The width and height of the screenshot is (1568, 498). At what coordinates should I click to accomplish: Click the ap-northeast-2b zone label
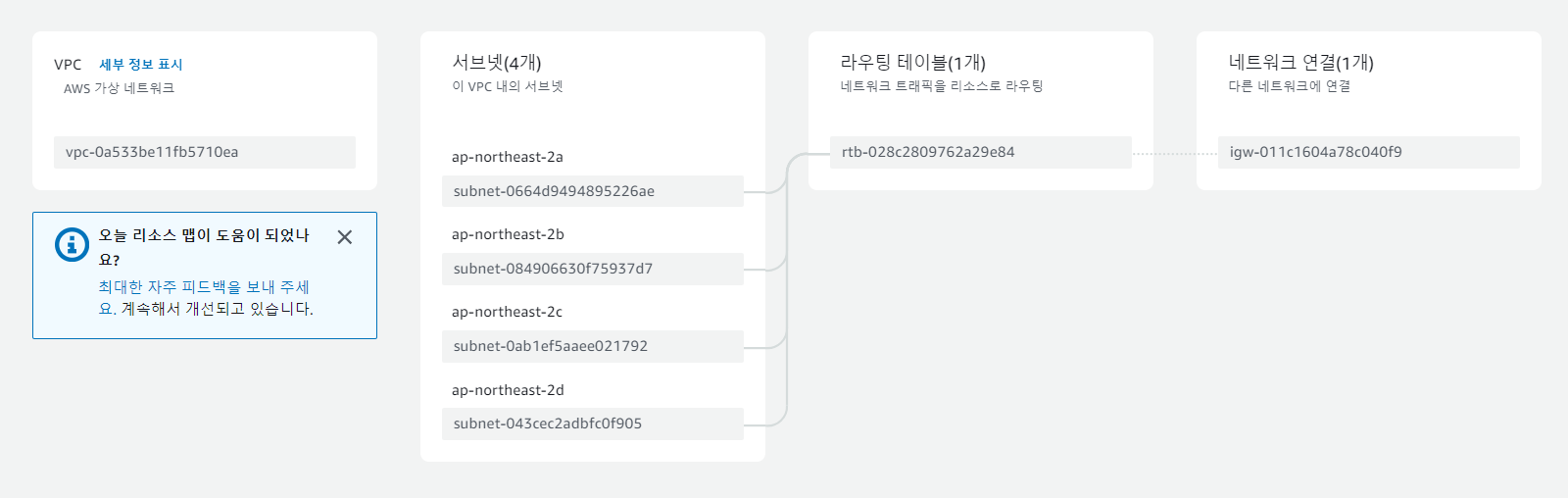point(508,234)
